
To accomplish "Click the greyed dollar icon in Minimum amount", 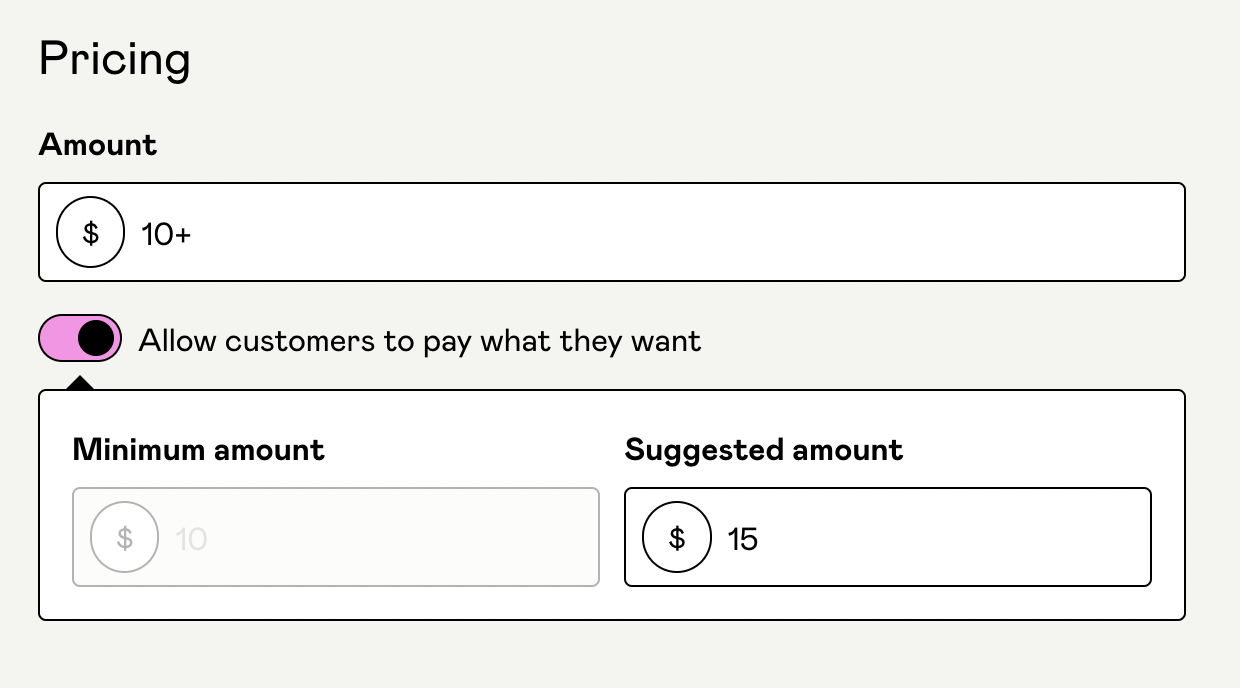I will (125, 538).
